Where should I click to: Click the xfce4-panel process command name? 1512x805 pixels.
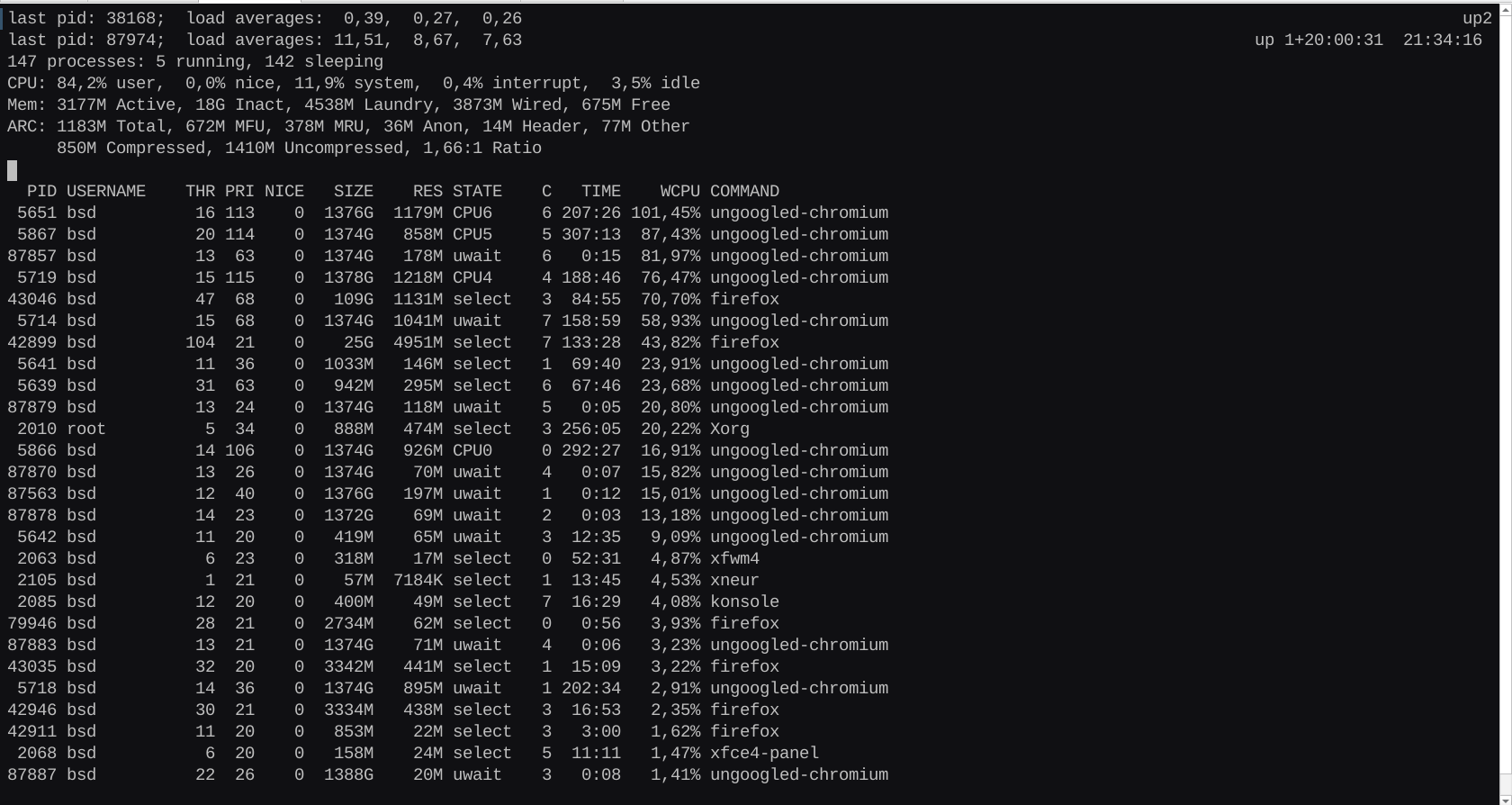coord(764,753)
